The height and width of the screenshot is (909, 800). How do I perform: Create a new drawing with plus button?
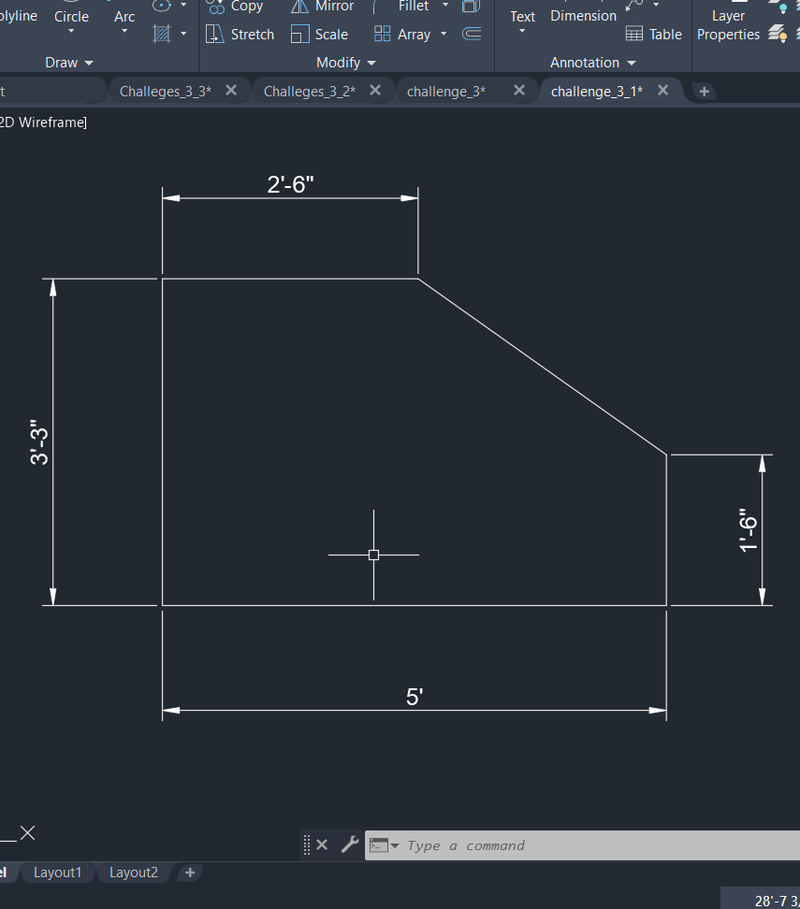[703, 90]
